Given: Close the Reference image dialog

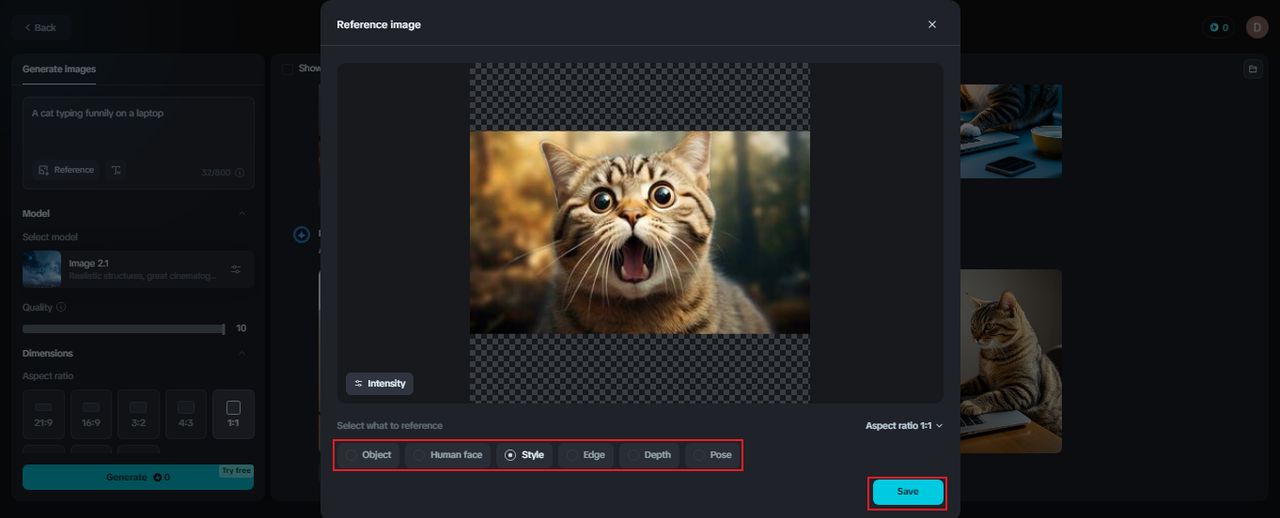Looking at the screenshot, I should coord(932,25).
